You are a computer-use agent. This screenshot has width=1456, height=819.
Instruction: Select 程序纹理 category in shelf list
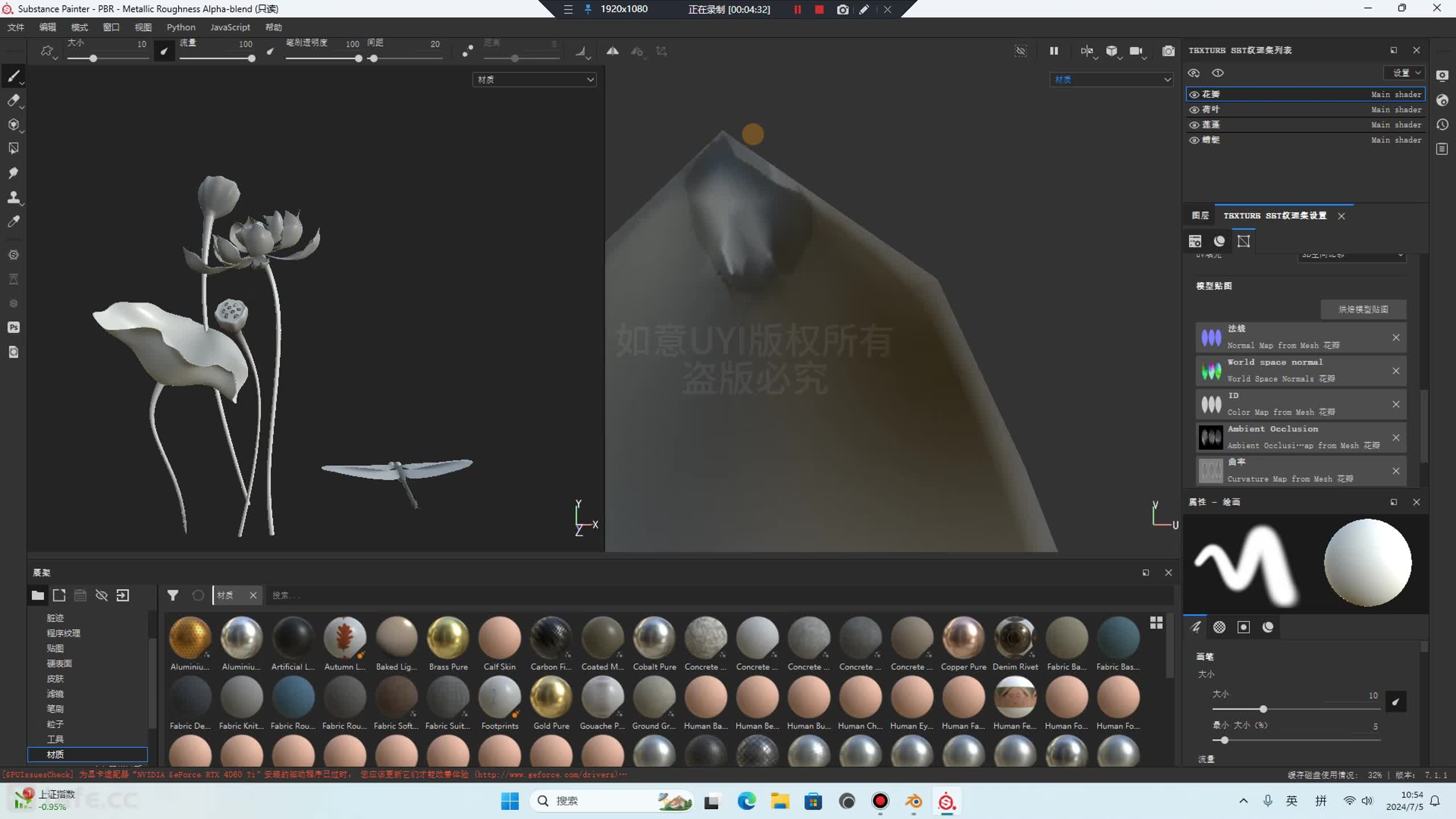(63, 634)
